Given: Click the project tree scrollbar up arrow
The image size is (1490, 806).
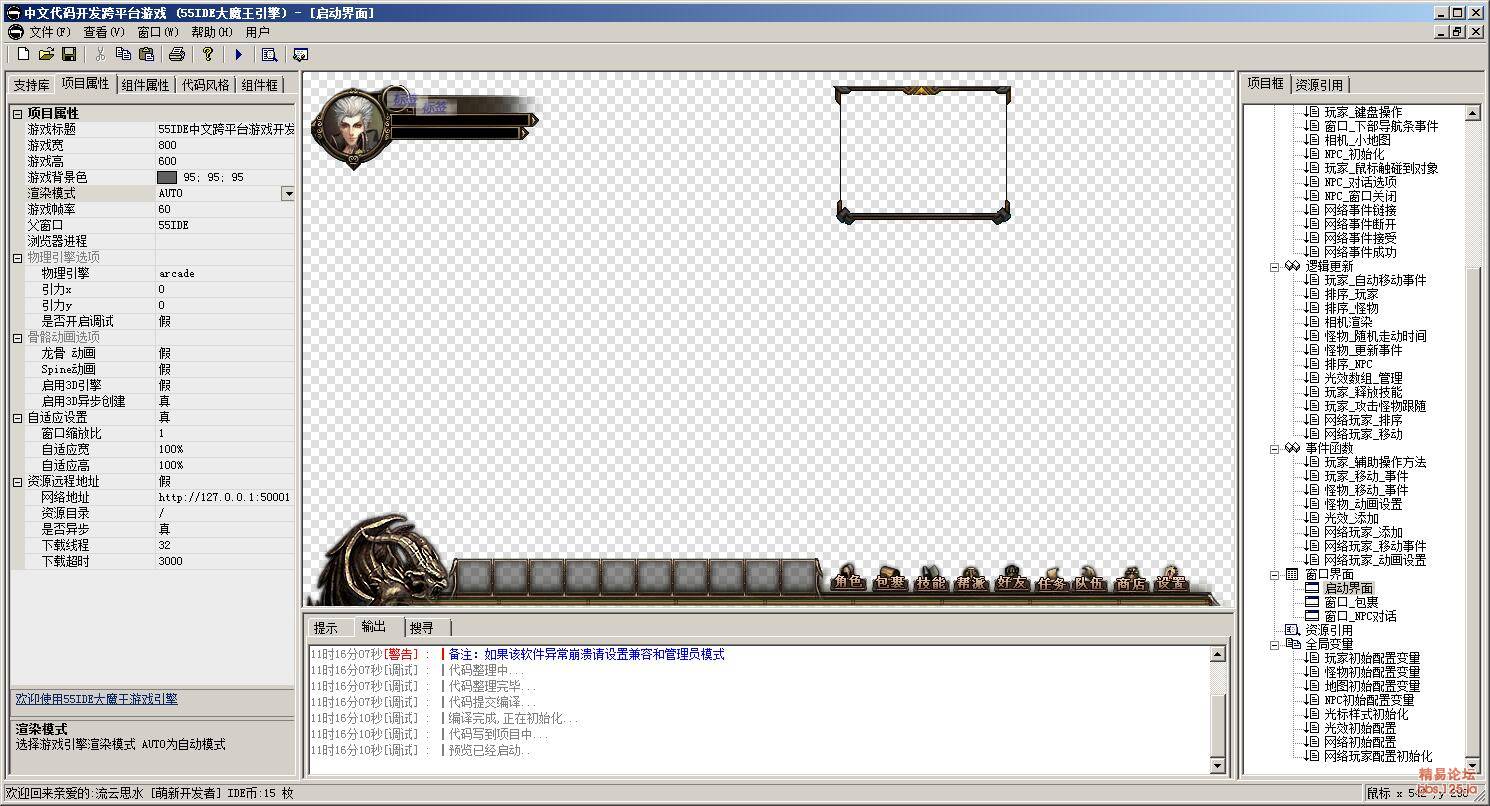Looking at the screenshot, I should pos(1473,113).
